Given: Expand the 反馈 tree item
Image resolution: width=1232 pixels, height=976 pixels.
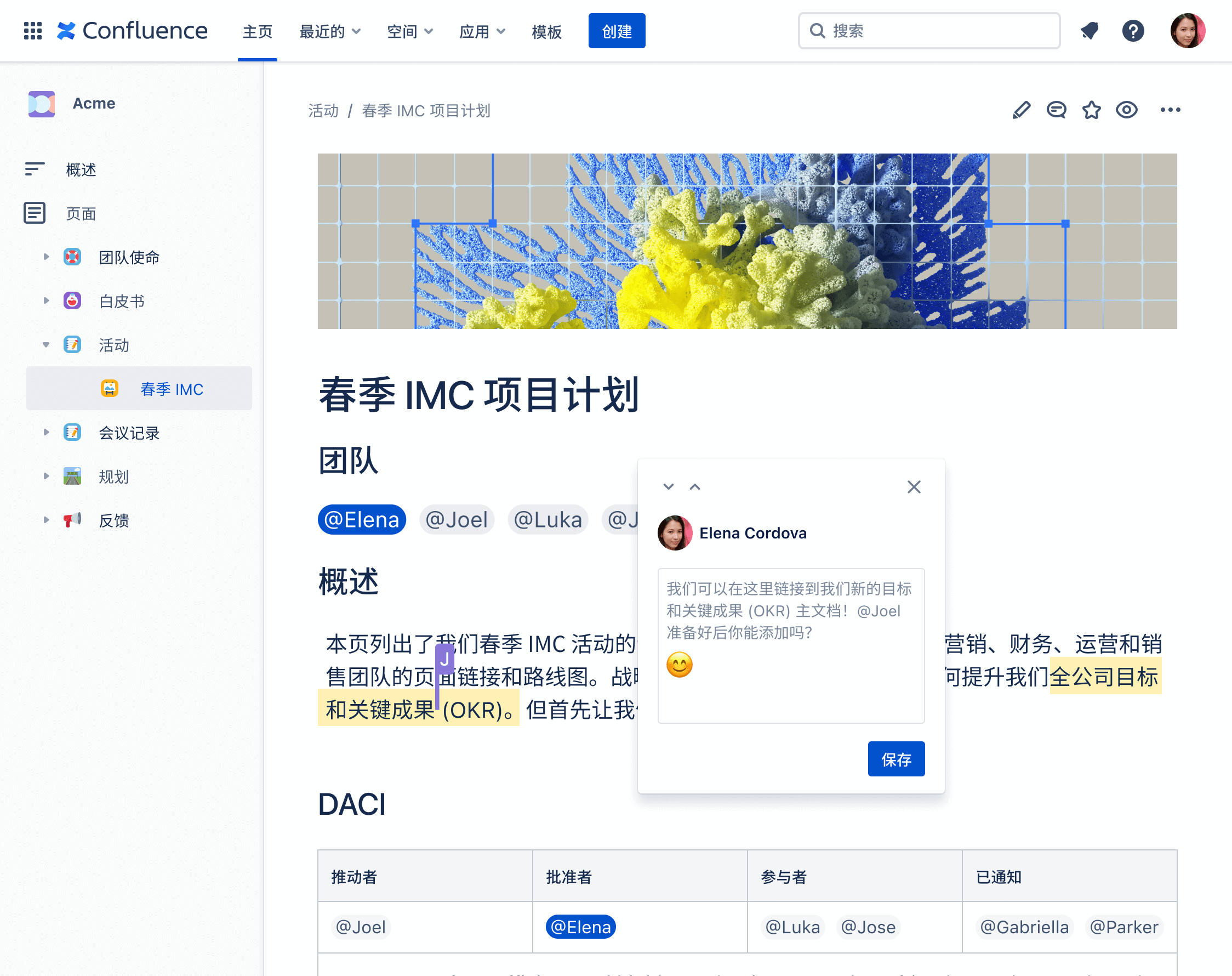Looking at the screenshot, I should 45,520.
